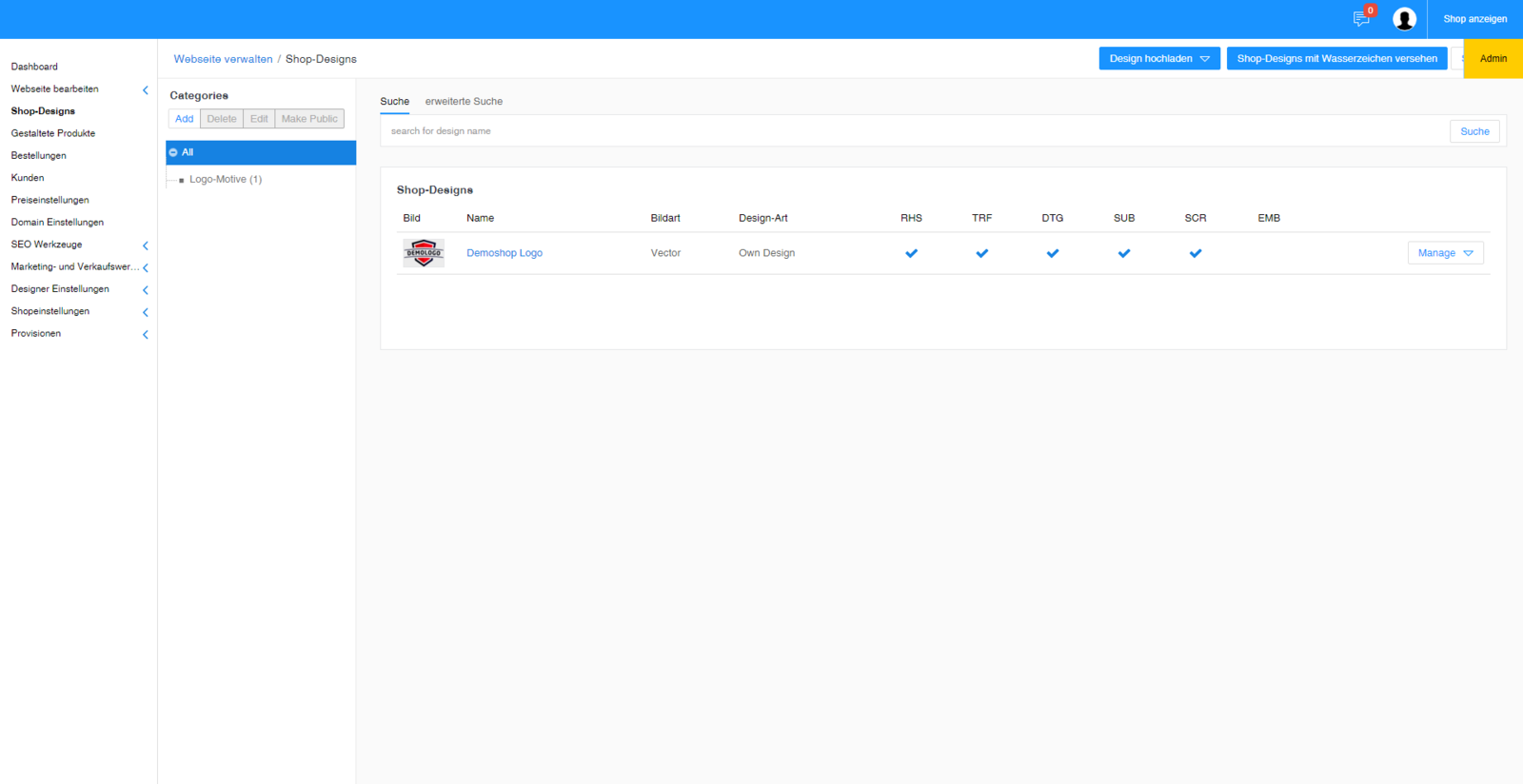Screen dimensions: 1523x784
Task: Select the Logo-Motive category
Action: (225, 179)
